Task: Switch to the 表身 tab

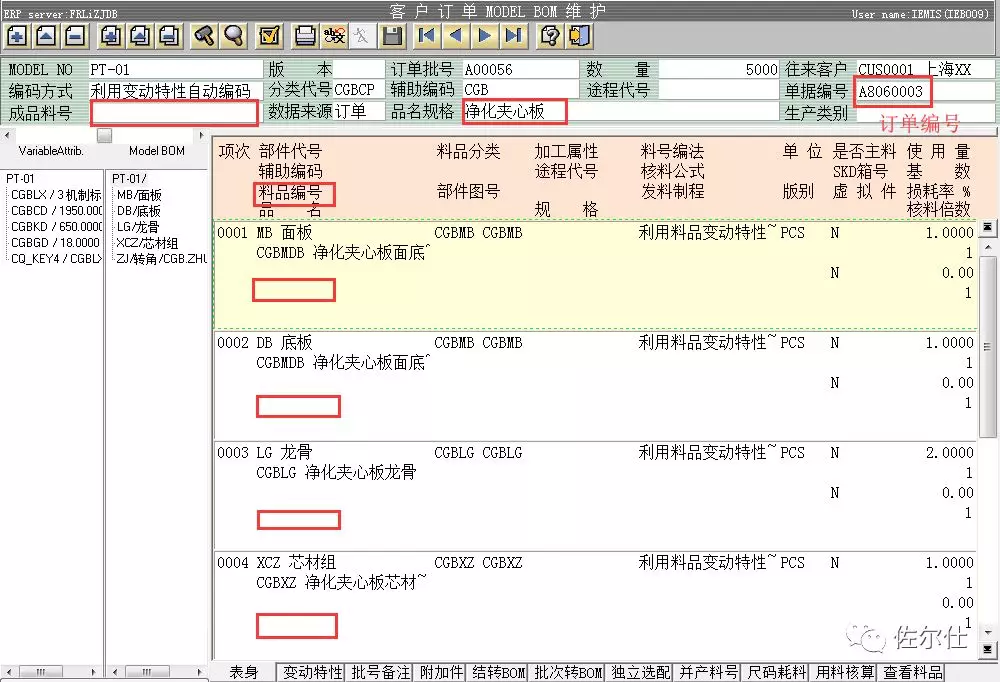Action: click(x=244, y=672)
